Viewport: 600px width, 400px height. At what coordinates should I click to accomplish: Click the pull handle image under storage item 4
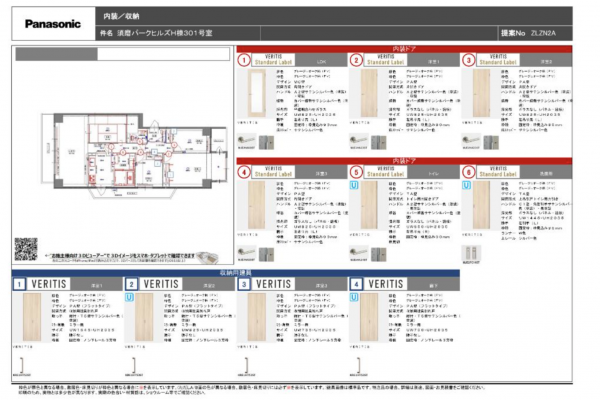[x=359, y=365]
